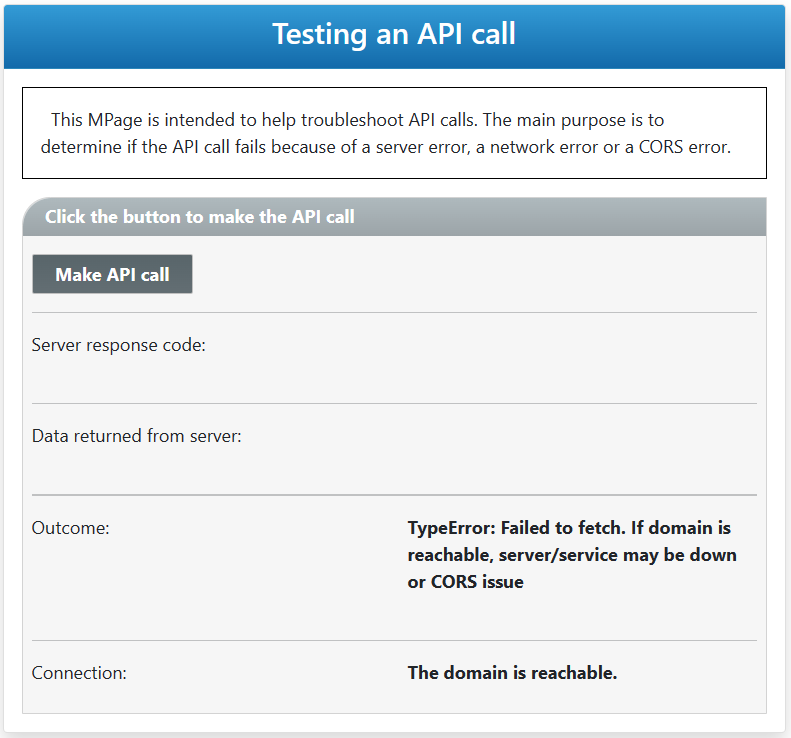Click the divider below Make API call
Viewport: 791px width, 738px height.
pos(394,313)
